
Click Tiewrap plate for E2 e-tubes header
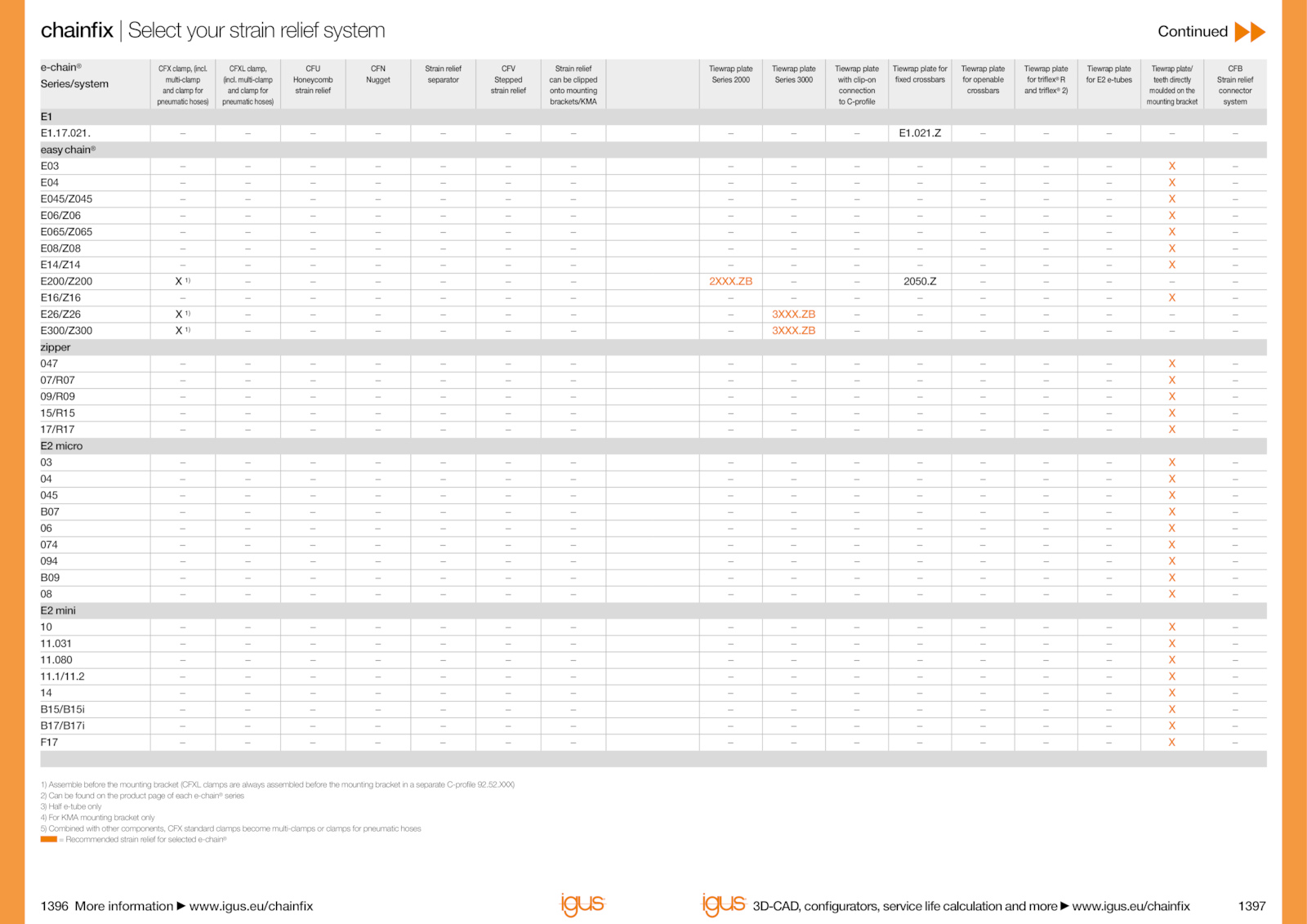[x=1108, y=74]
